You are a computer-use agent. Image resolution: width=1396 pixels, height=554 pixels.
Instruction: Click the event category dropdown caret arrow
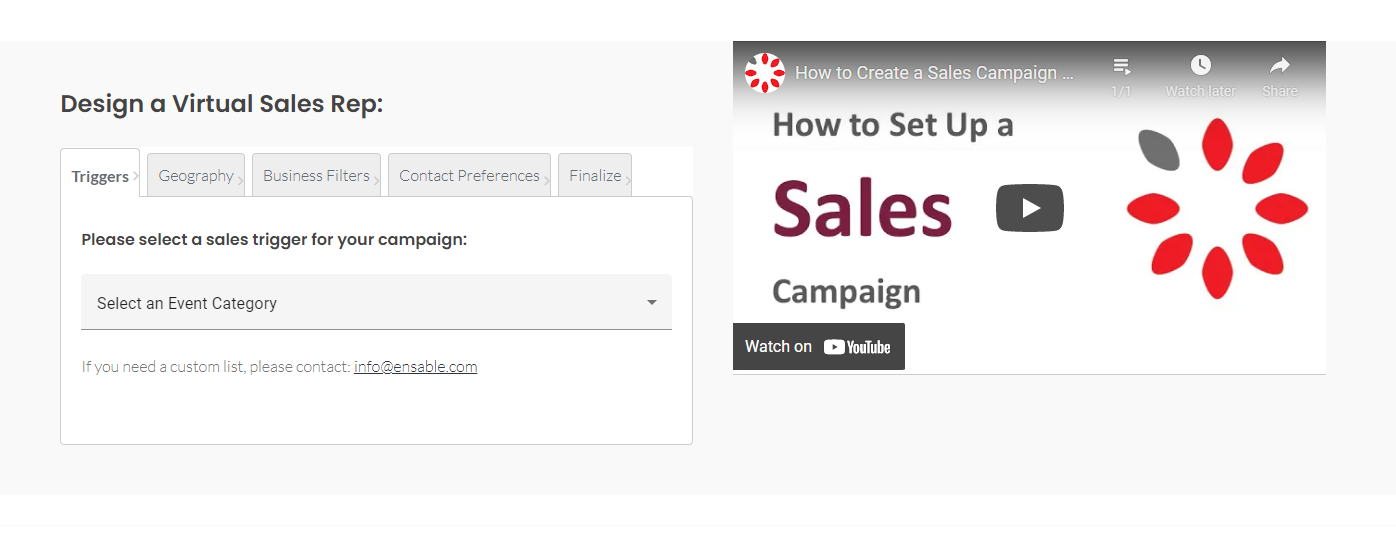(652, 303)
